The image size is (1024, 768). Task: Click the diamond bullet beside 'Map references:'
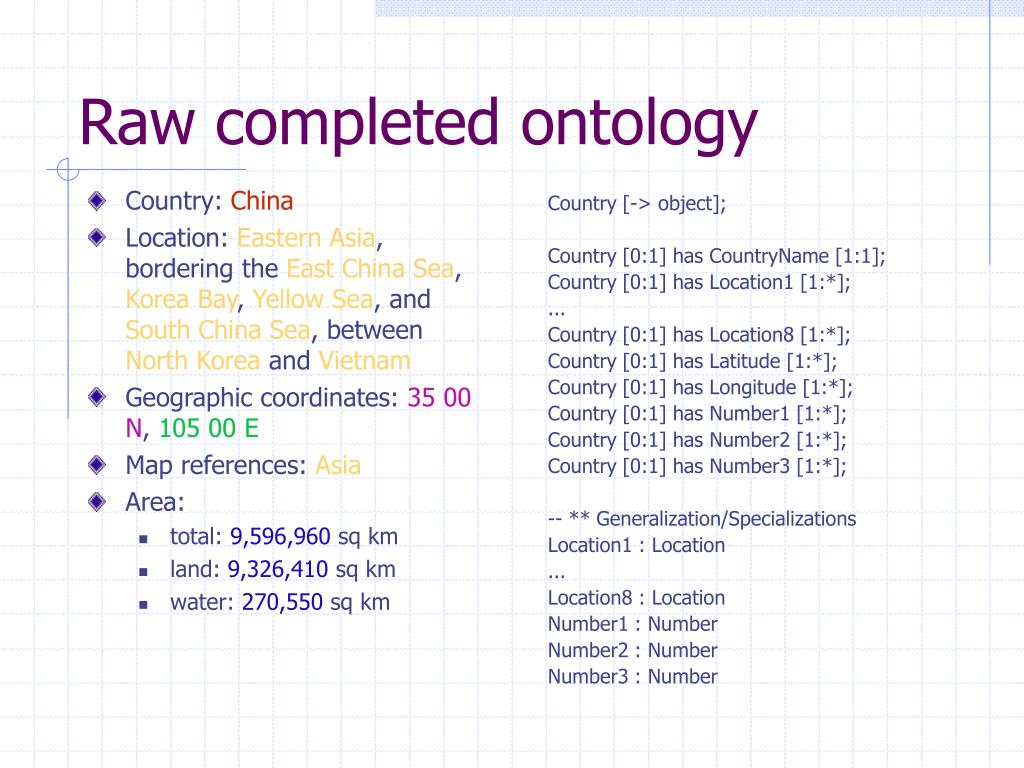[97, 465]
